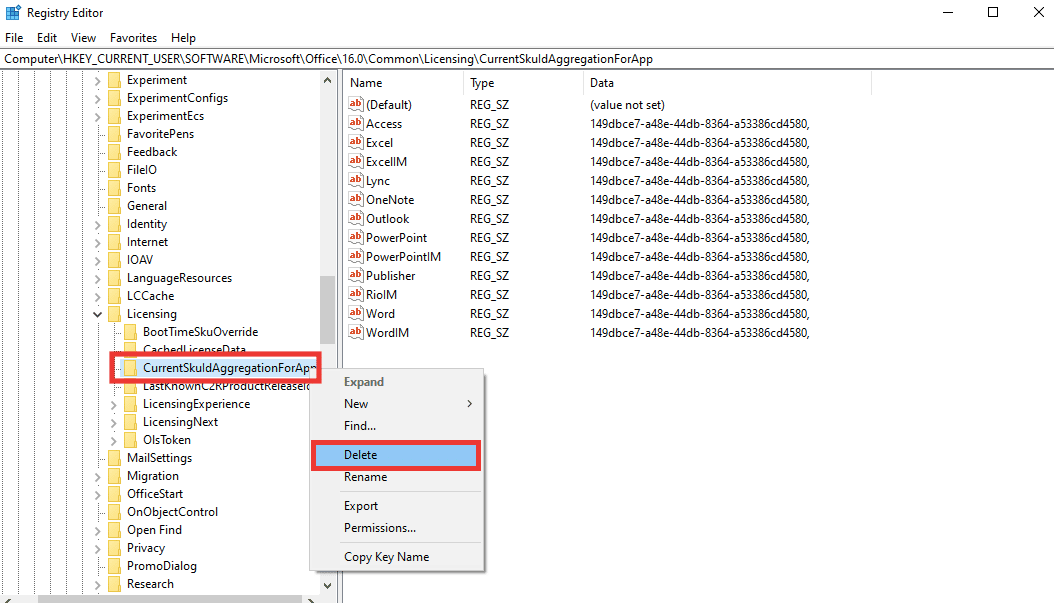Select the Publisher value string icon
Image resolution: width=1054 pixels, height=603 pixels.
click(356, 275)
